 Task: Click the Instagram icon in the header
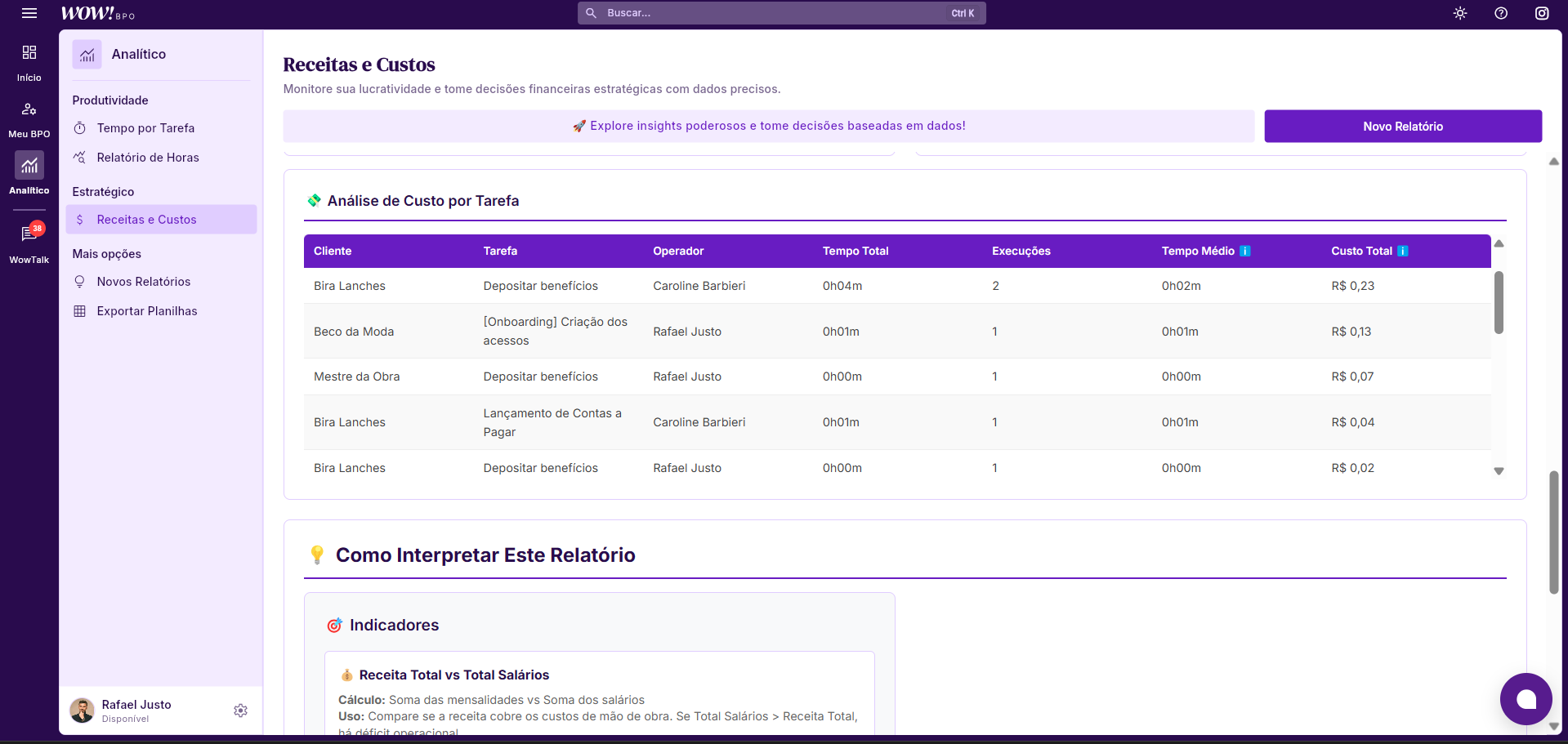1542,13
